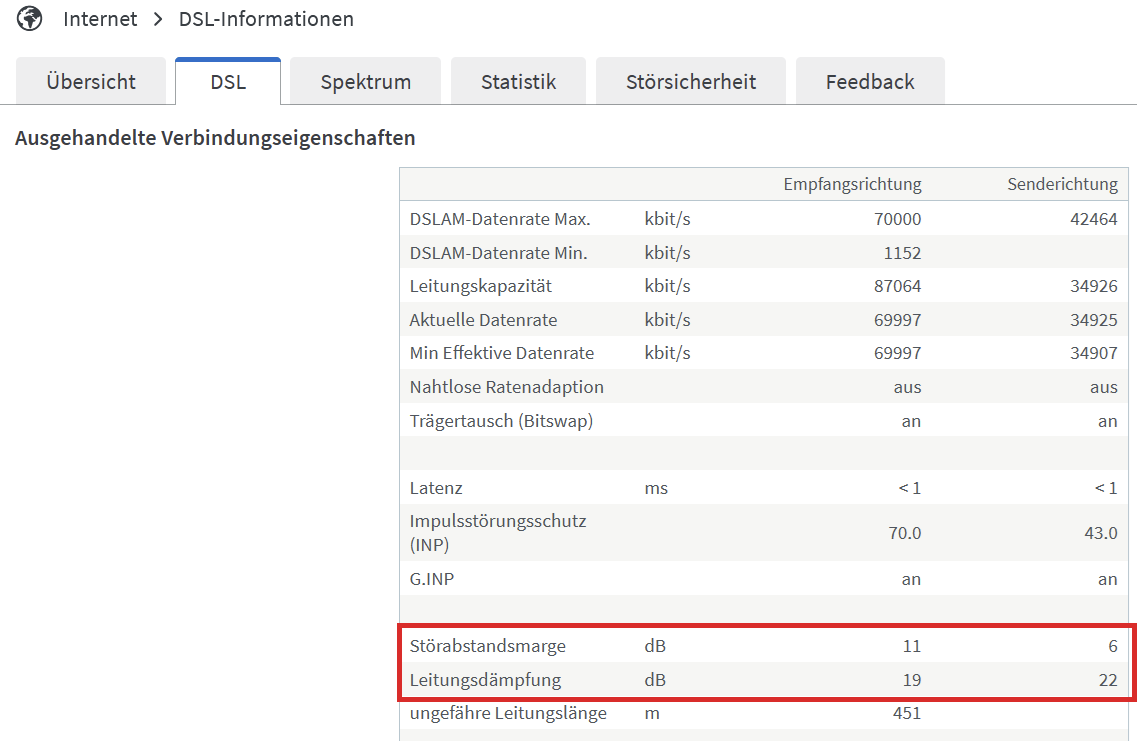This screenshot has width=1137, height=741.
Task: Open the Internet breadcrumb link
Action: click(x=100, y=19)
